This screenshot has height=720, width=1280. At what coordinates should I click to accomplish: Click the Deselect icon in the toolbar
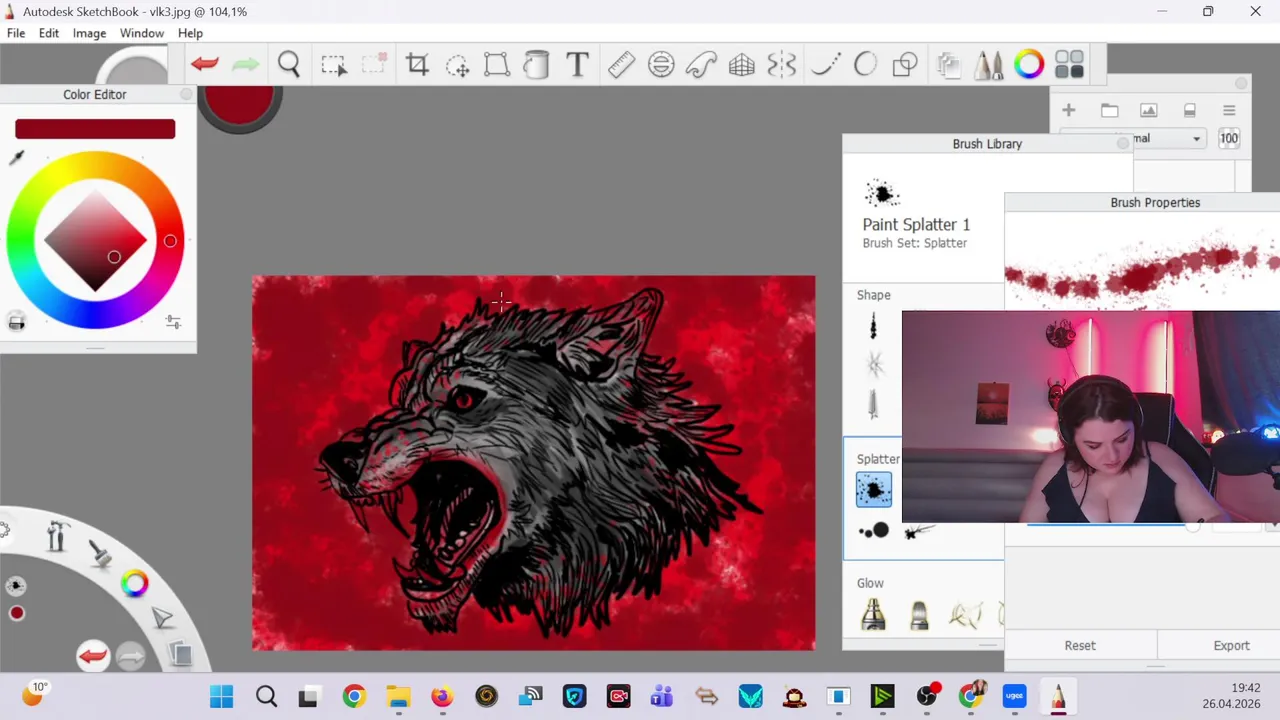[374, 65]
